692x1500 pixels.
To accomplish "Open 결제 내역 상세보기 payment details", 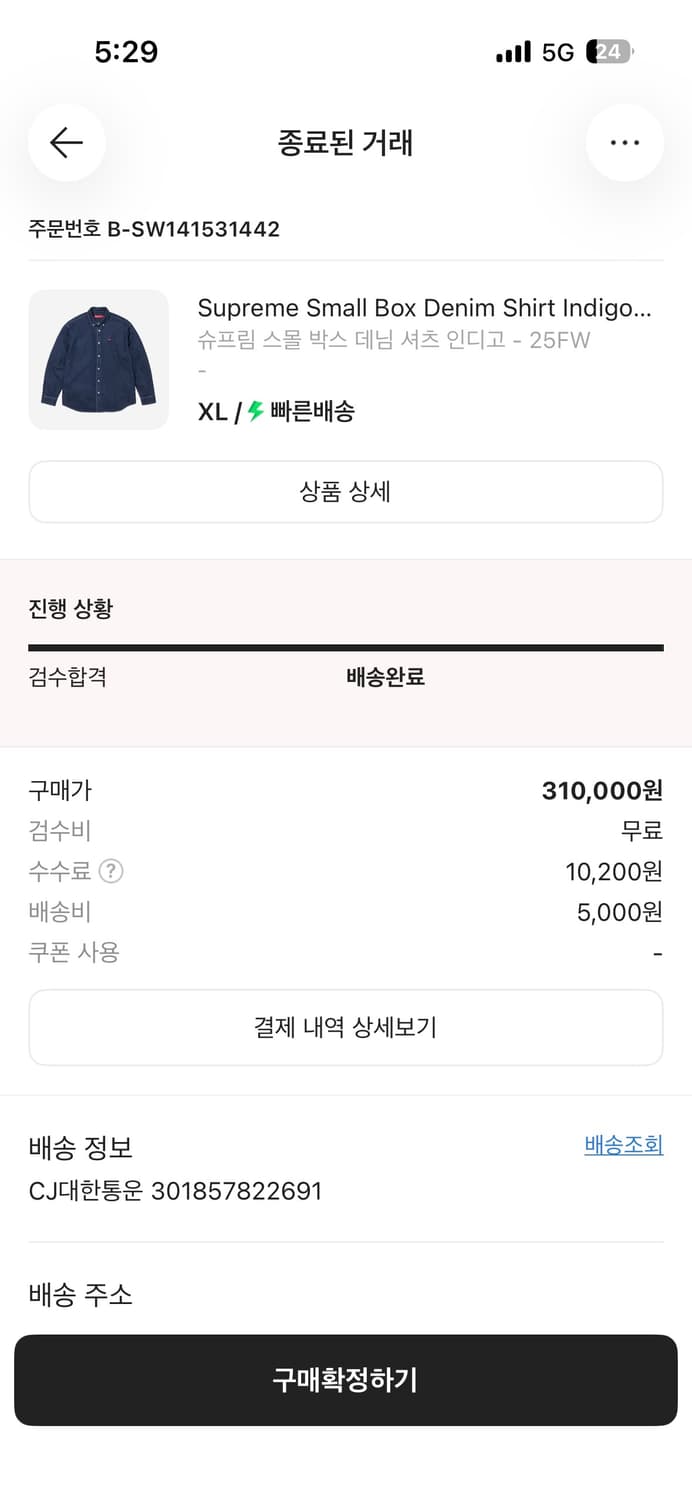I will (346, 1026).
